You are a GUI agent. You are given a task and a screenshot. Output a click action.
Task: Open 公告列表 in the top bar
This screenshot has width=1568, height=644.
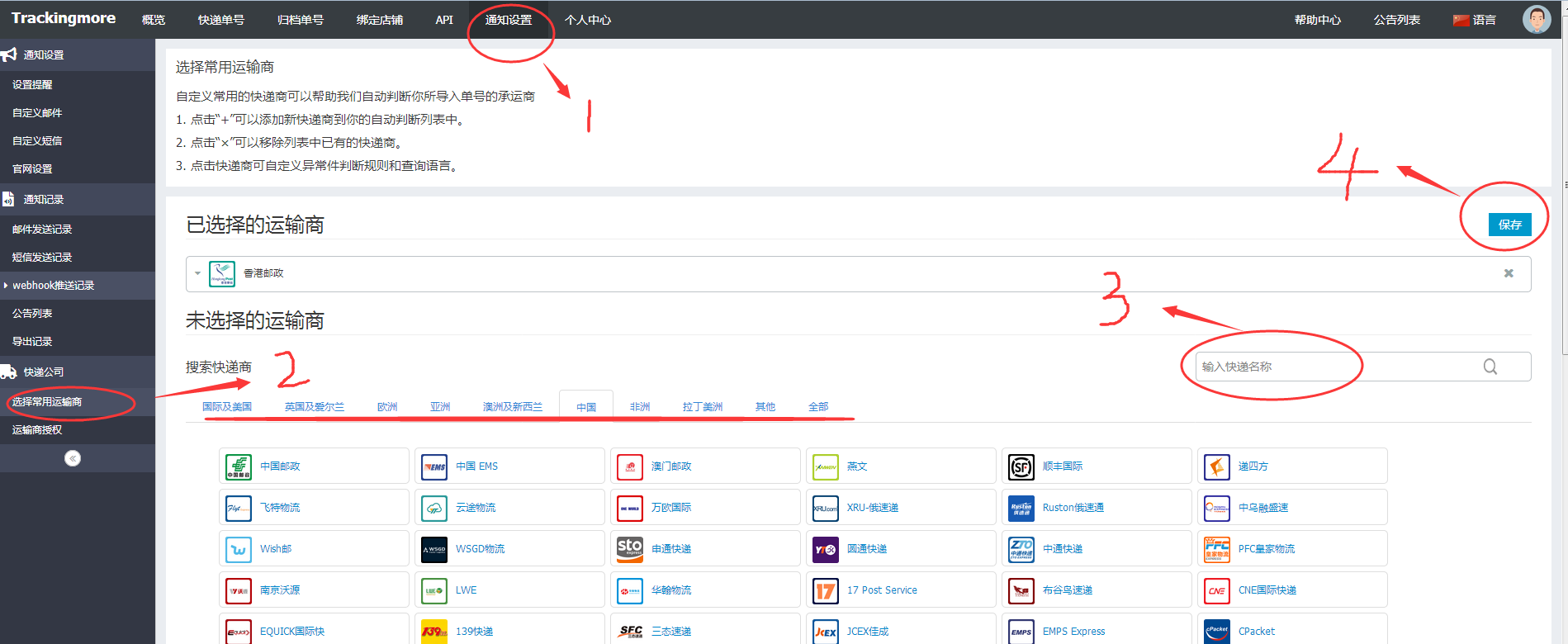click(x=1397, y=20)
